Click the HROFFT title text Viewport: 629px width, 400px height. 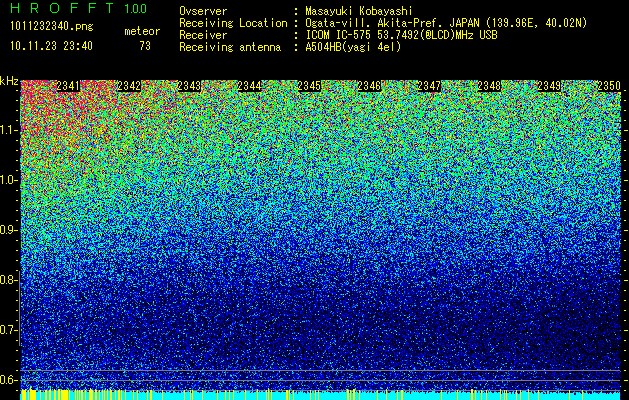coord(62,8)
